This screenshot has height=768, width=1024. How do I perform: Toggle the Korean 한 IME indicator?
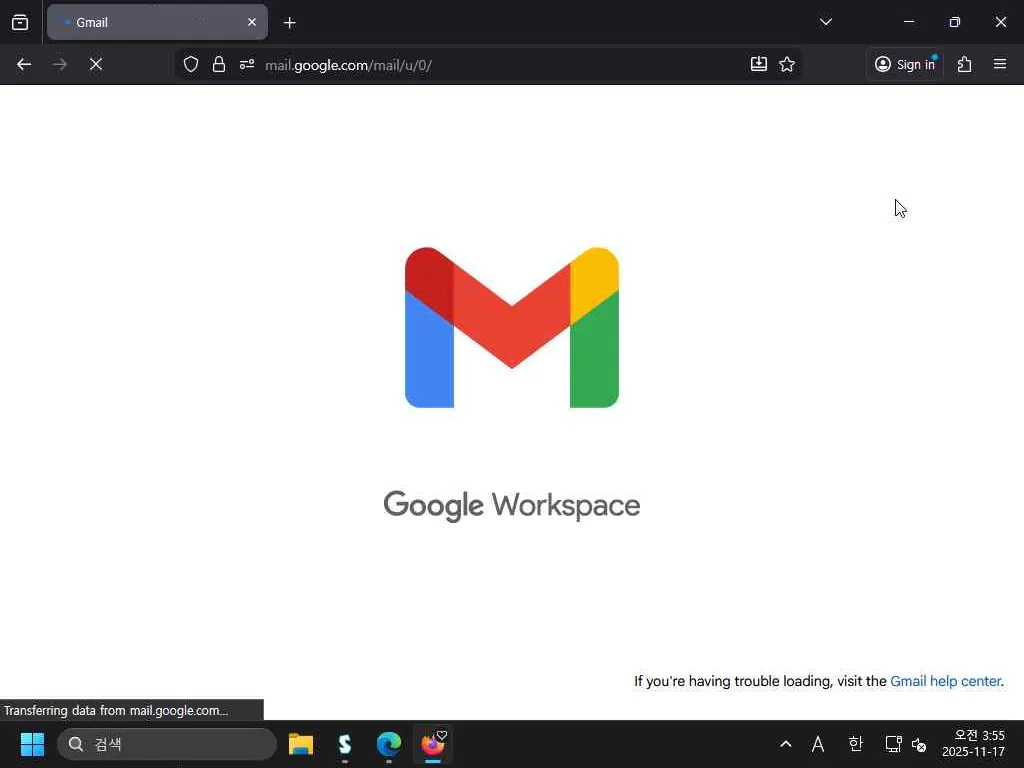coord(856,744)
